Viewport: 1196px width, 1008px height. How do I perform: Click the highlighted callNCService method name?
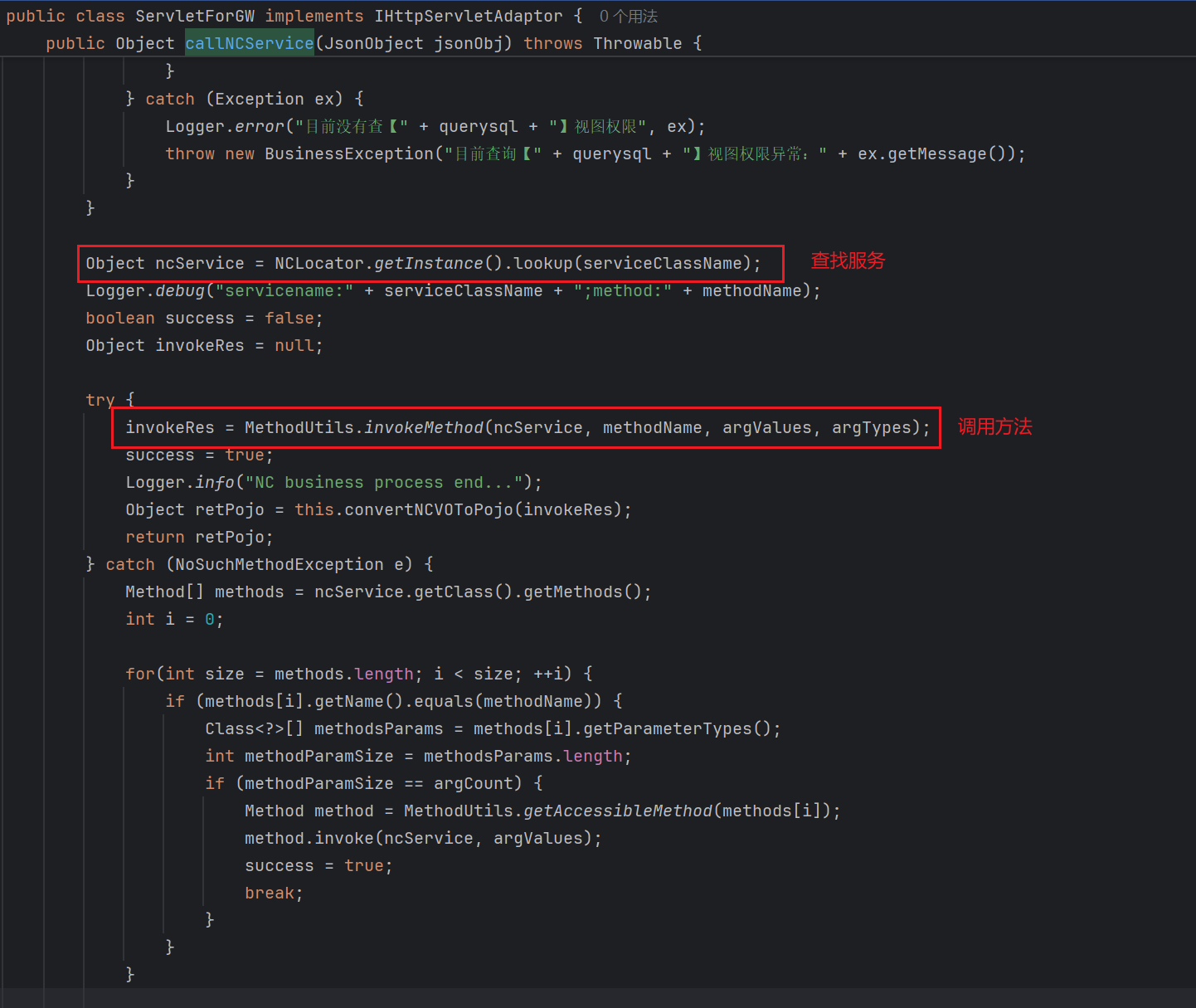coord(249,43)
